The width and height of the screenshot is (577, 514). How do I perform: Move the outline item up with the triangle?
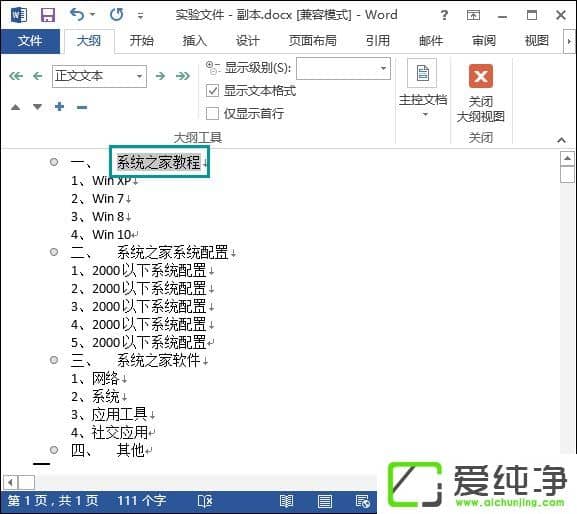[x=15, y=107]
